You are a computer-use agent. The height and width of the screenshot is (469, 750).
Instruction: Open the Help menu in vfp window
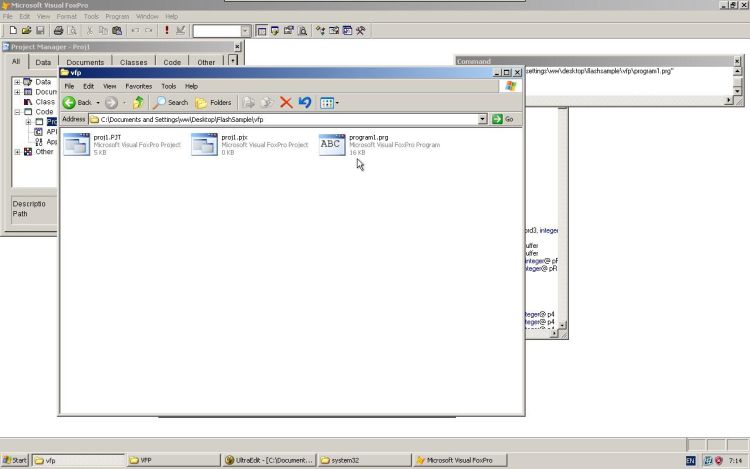pos(191,87)
